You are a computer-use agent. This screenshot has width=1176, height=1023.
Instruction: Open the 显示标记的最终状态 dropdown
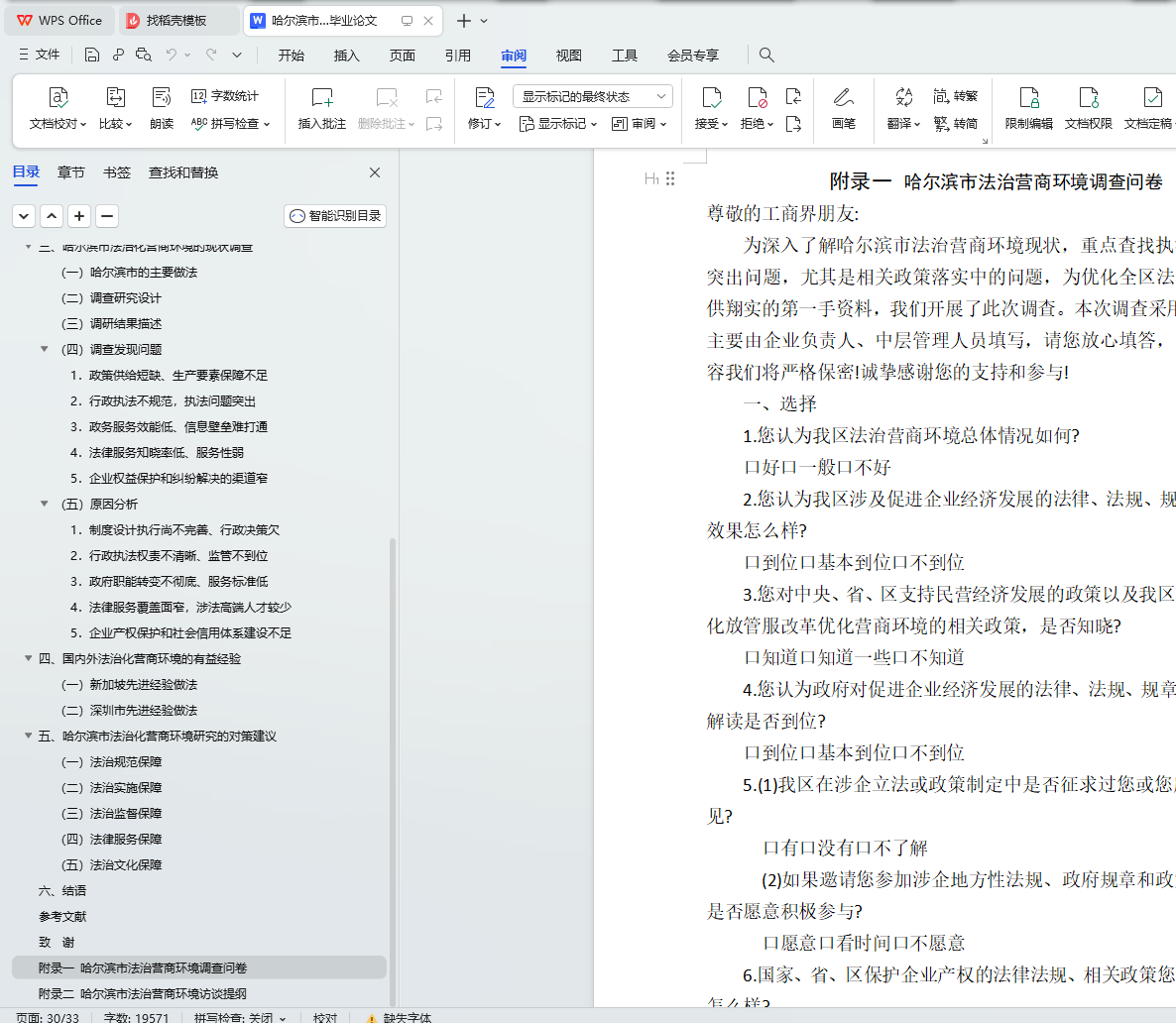point(593,96)
